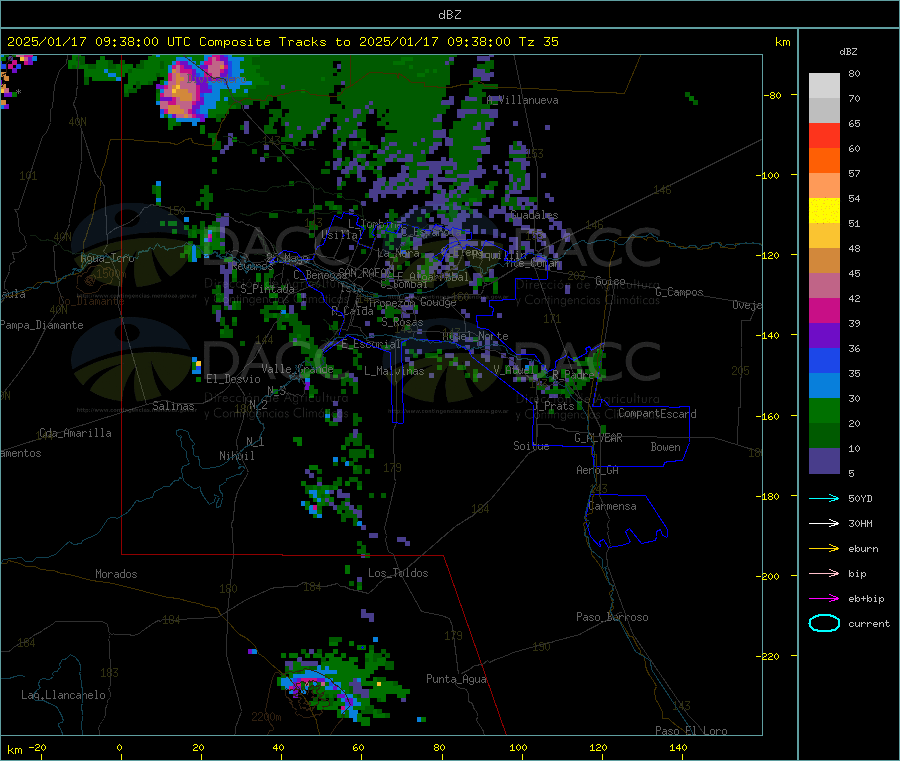Click the cyan 'current' oval legend icon

tap(824, 623)
